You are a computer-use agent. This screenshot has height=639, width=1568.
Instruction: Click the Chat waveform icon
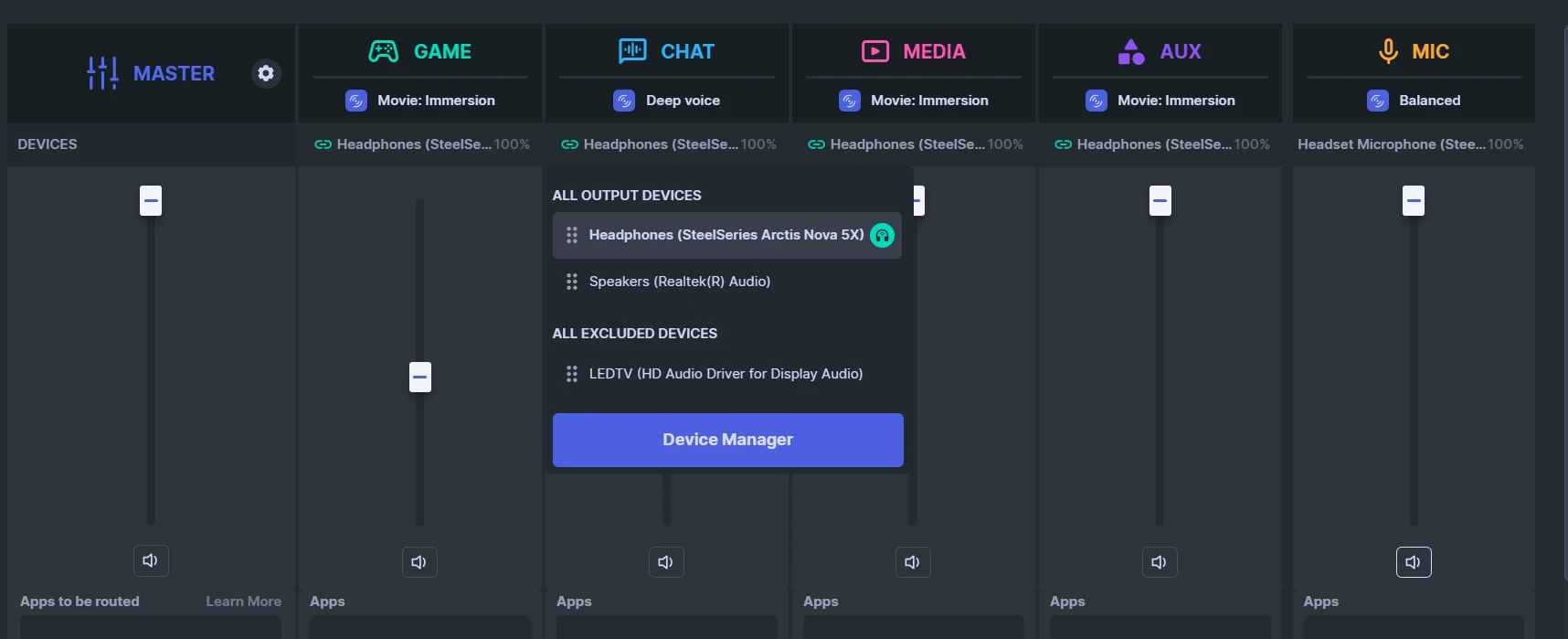(632, 51)
